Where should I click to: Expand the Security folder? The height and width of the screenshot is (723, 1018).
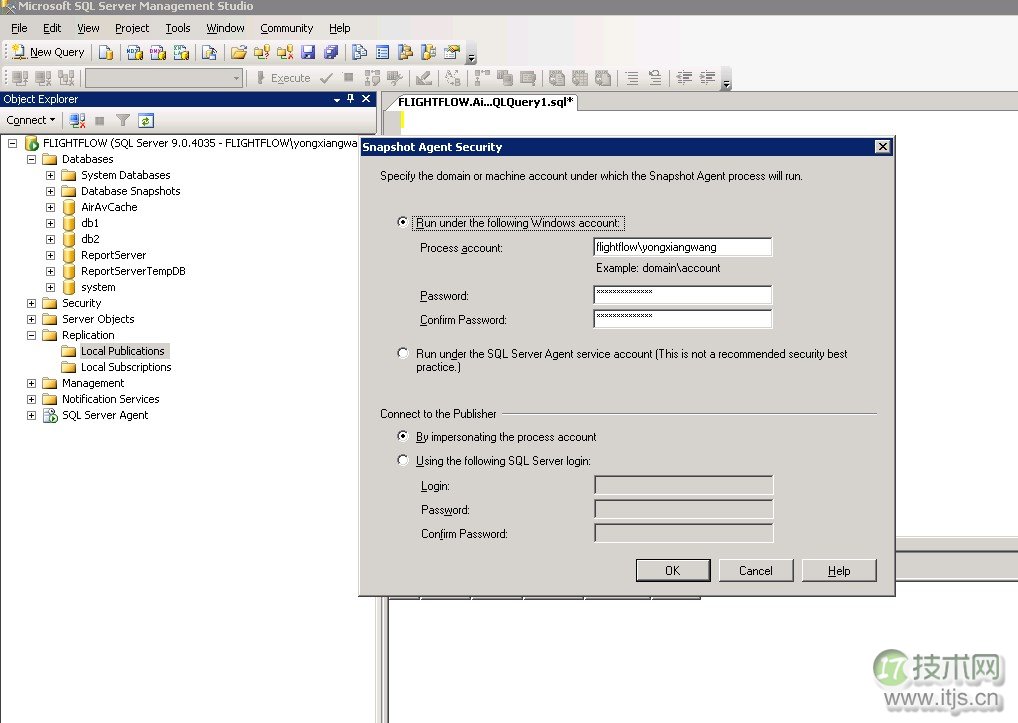pos(31,303)
